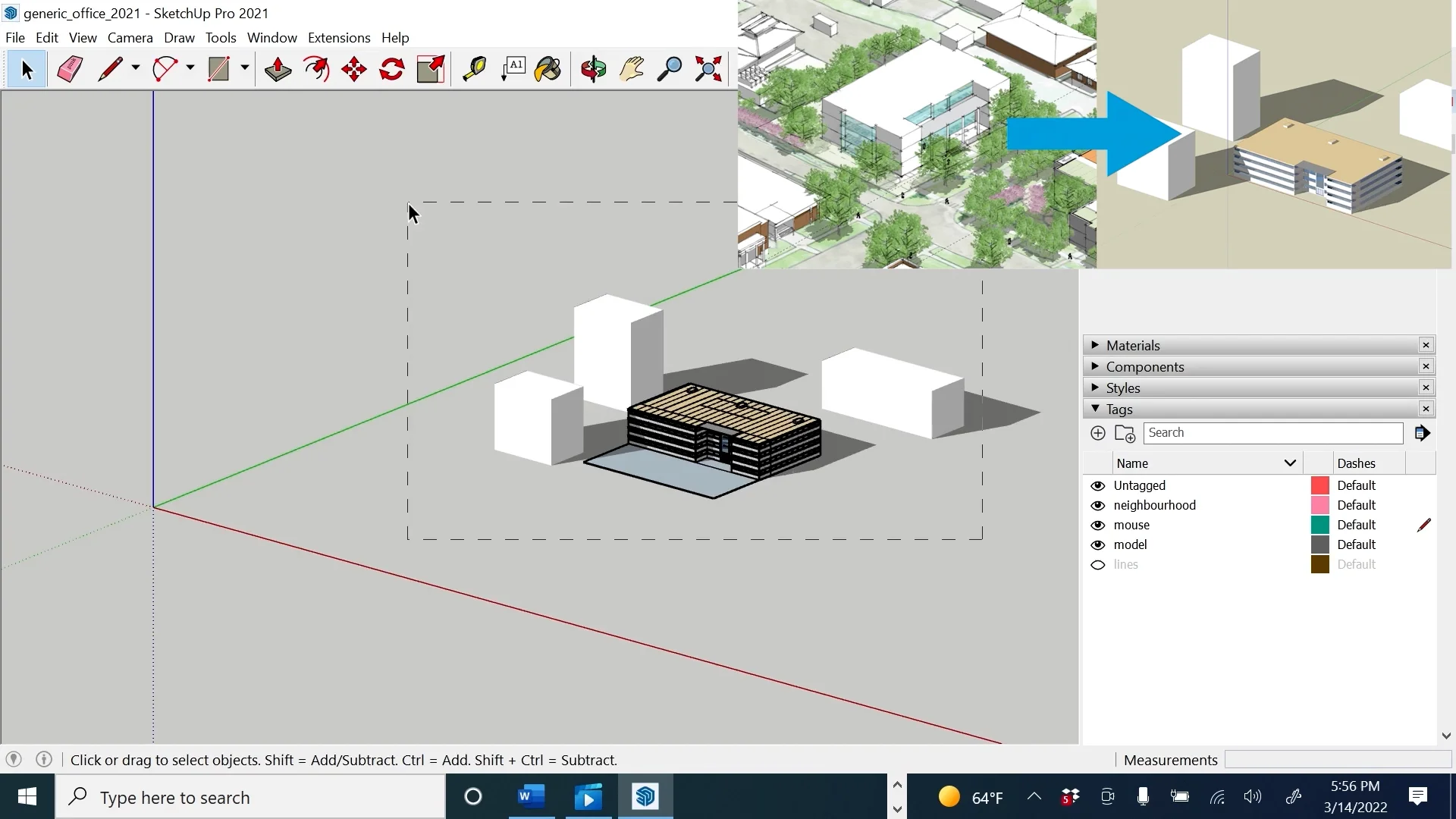Click the mouse tag color swatch
Viewport: 1456px width, 819px height.
[x=1319, y=526]
